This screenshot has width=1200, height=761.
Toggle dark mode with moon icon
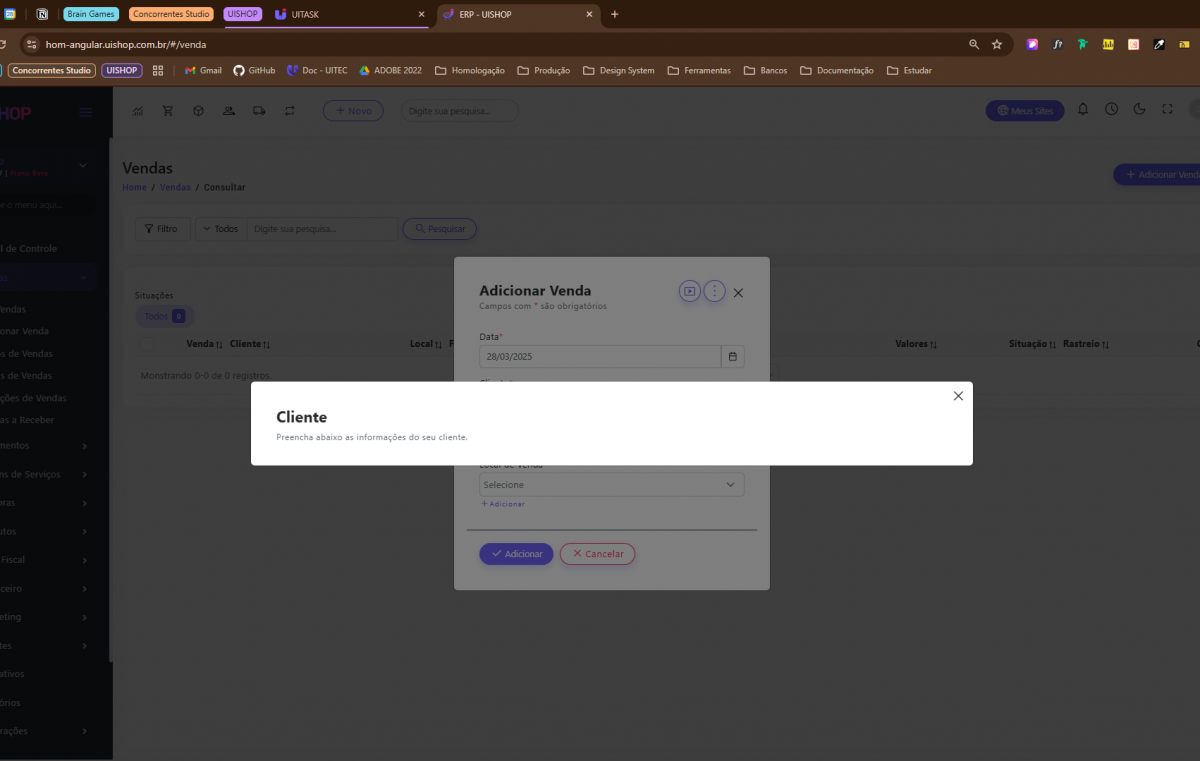click(1139, 110)
